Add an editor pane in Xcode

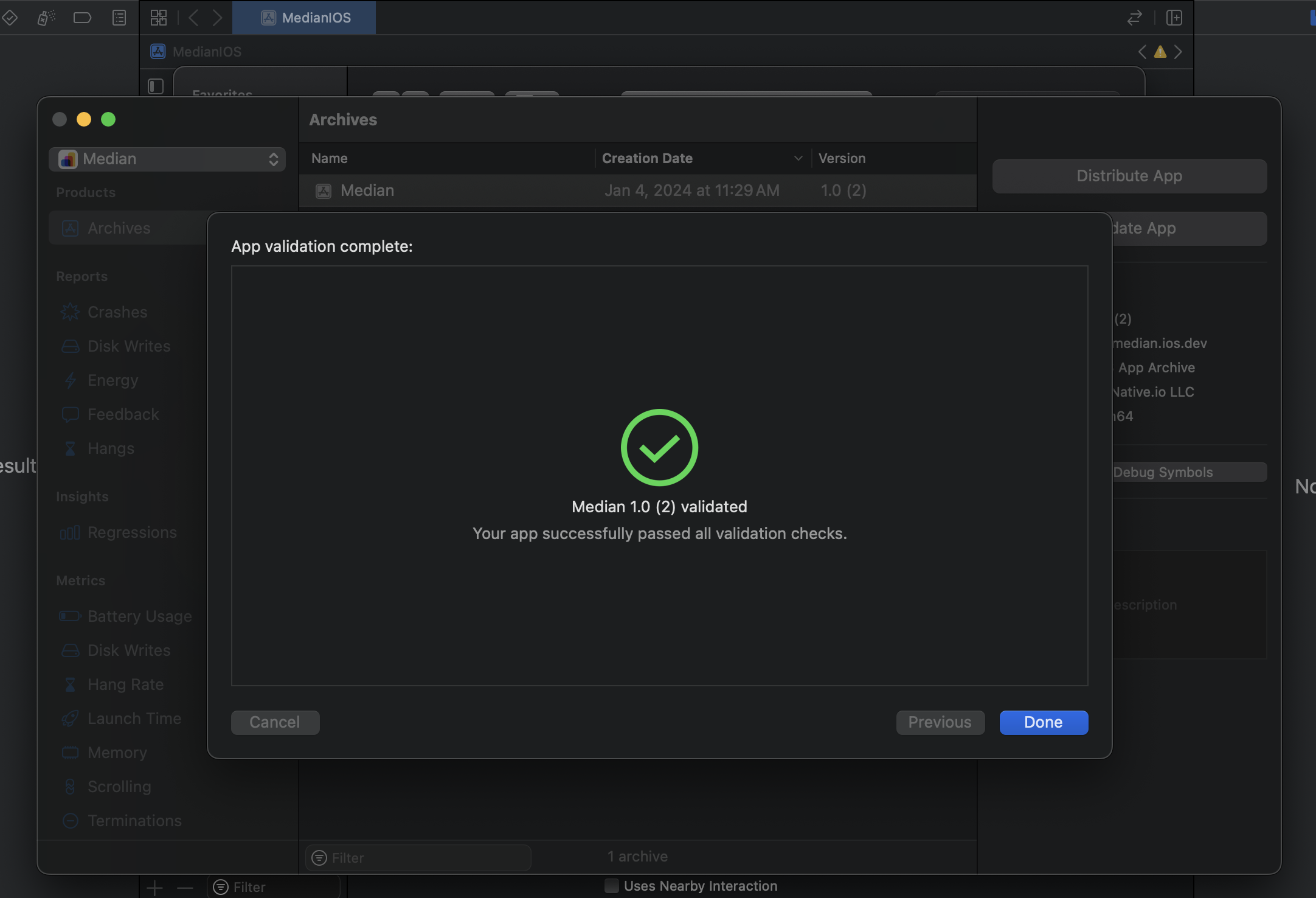(x=1174, y=18)
